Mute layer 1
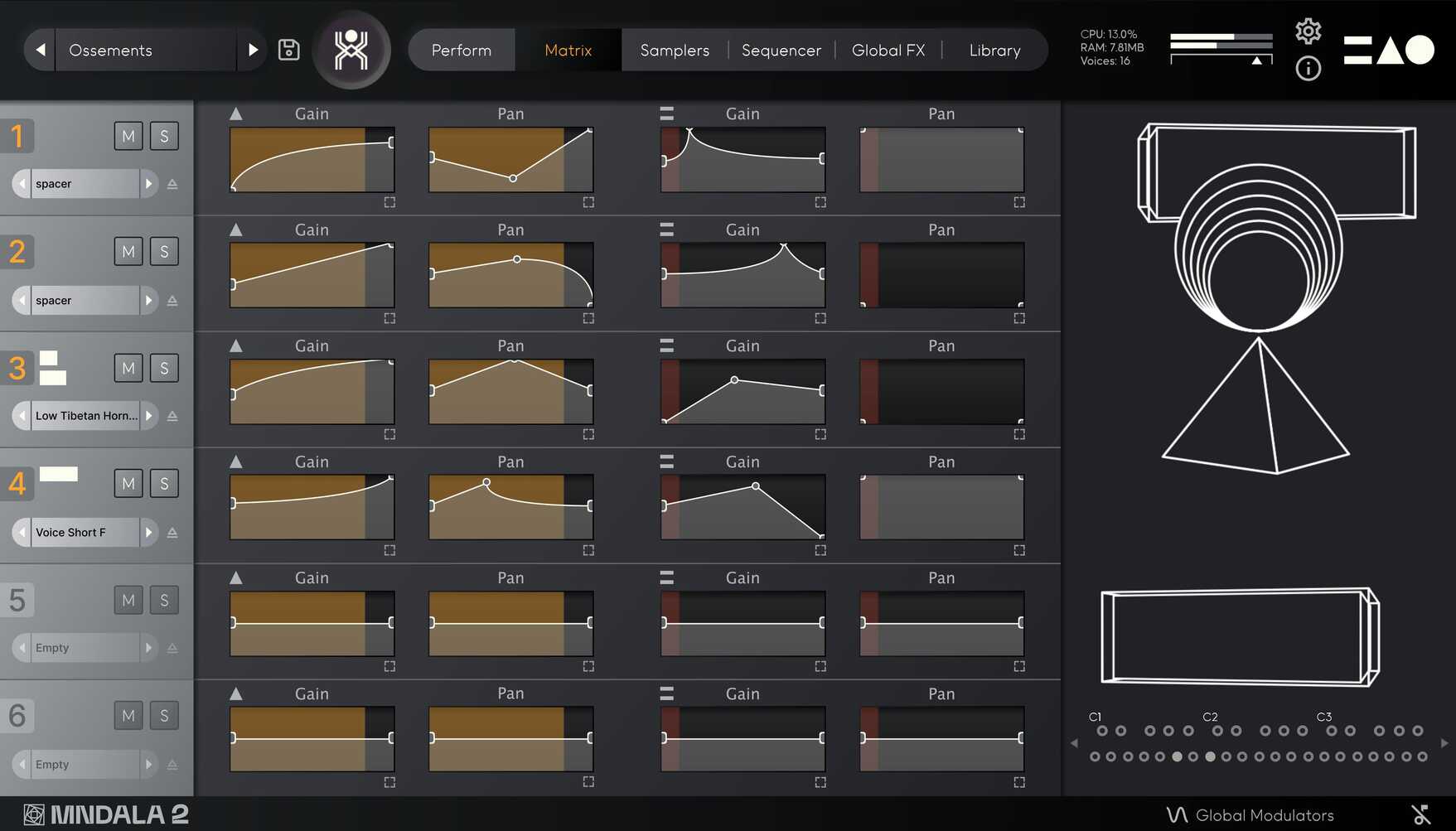The height and width of the screenshot is (831, 1456). (128, 136)
